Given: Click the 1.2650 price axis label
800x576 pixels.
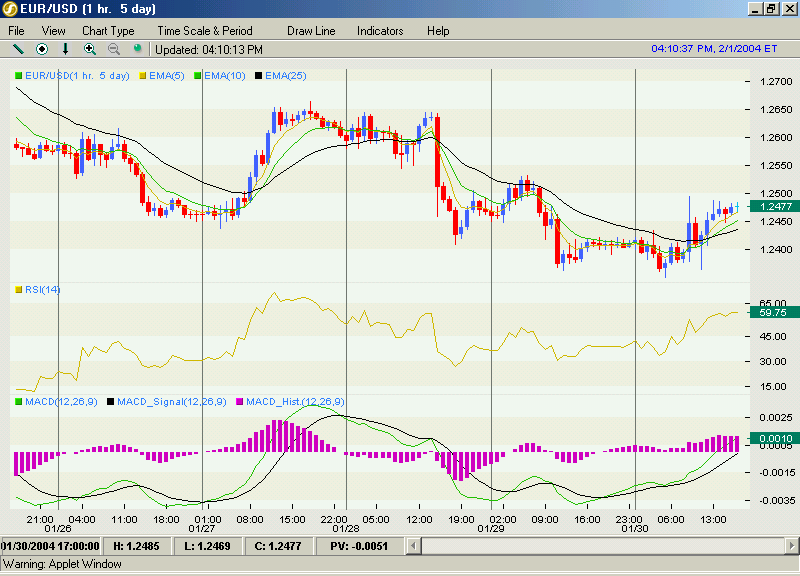Looking at the screenshot, I should pyautogui.click(x=776, y=110).
